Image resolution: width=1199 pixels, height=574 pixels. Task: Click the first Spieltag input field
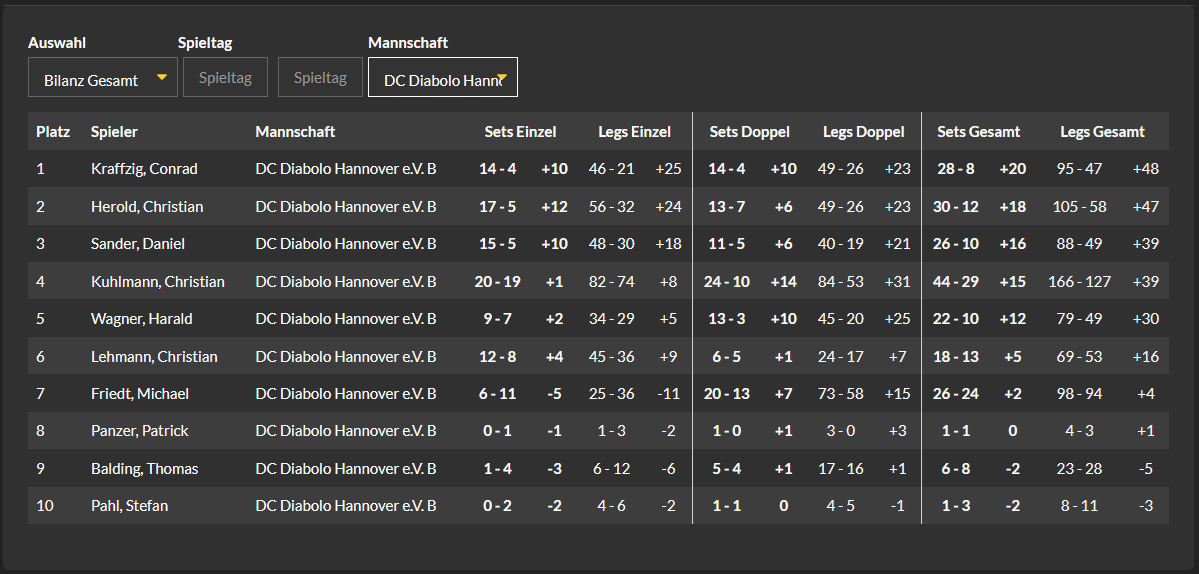click(226, 77)
